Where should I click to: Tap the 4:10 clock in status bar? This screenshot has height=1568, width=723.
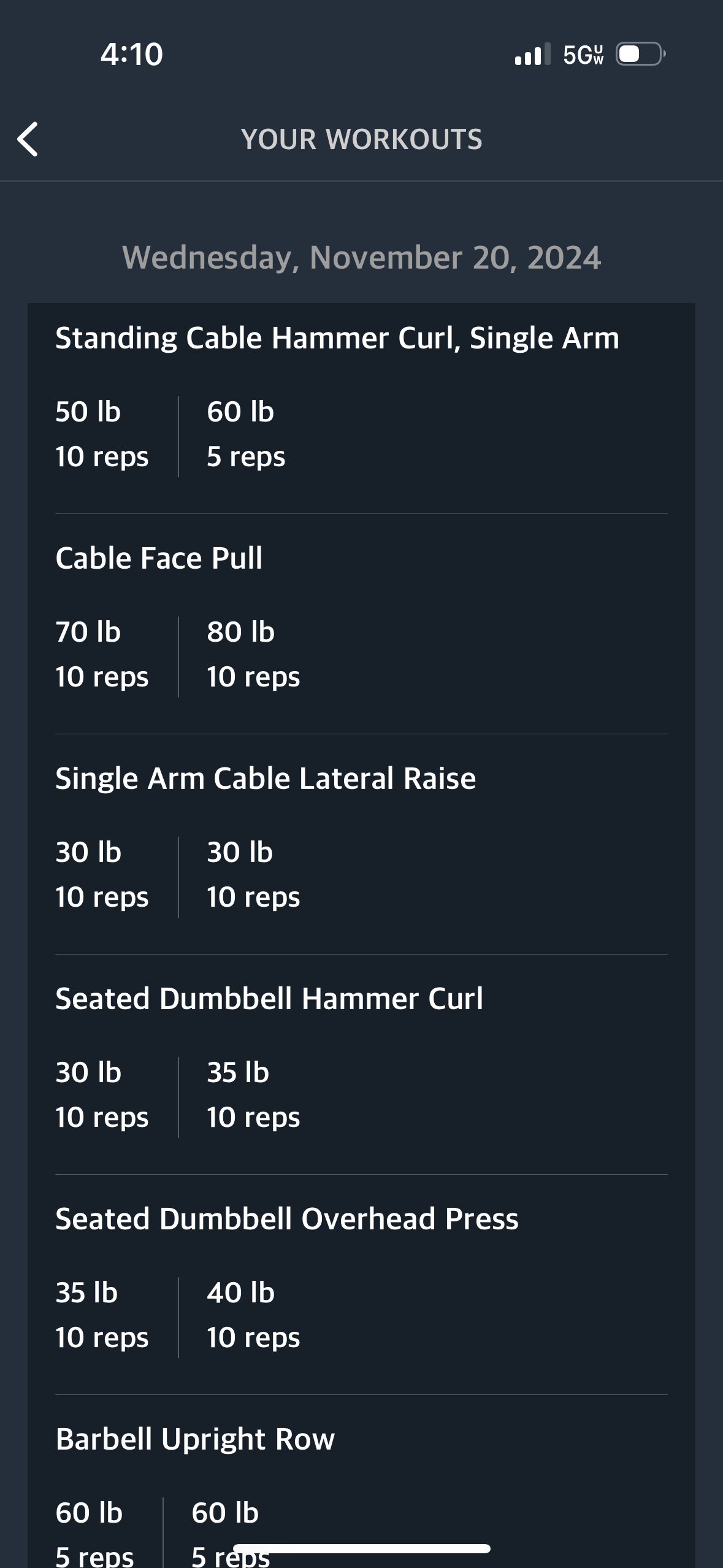(132, 54)
